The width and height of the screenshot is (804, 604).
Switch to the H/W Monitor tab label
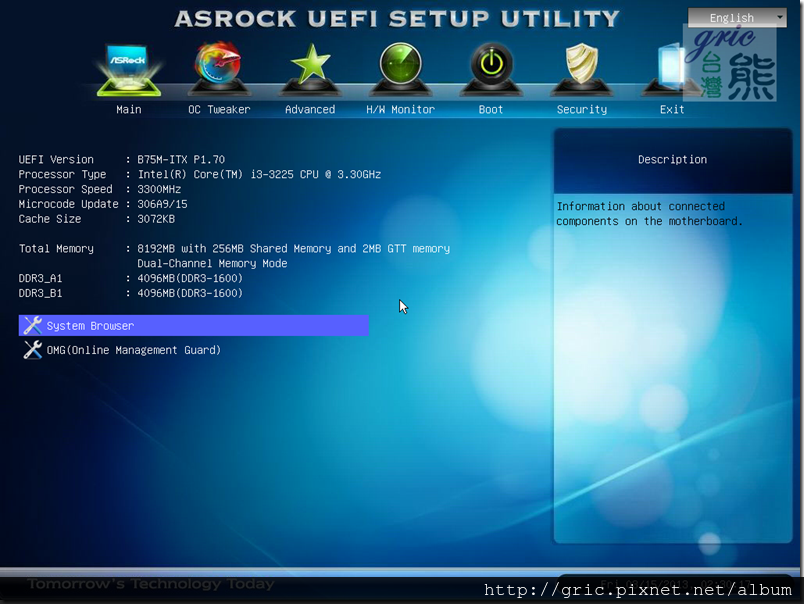400,109
